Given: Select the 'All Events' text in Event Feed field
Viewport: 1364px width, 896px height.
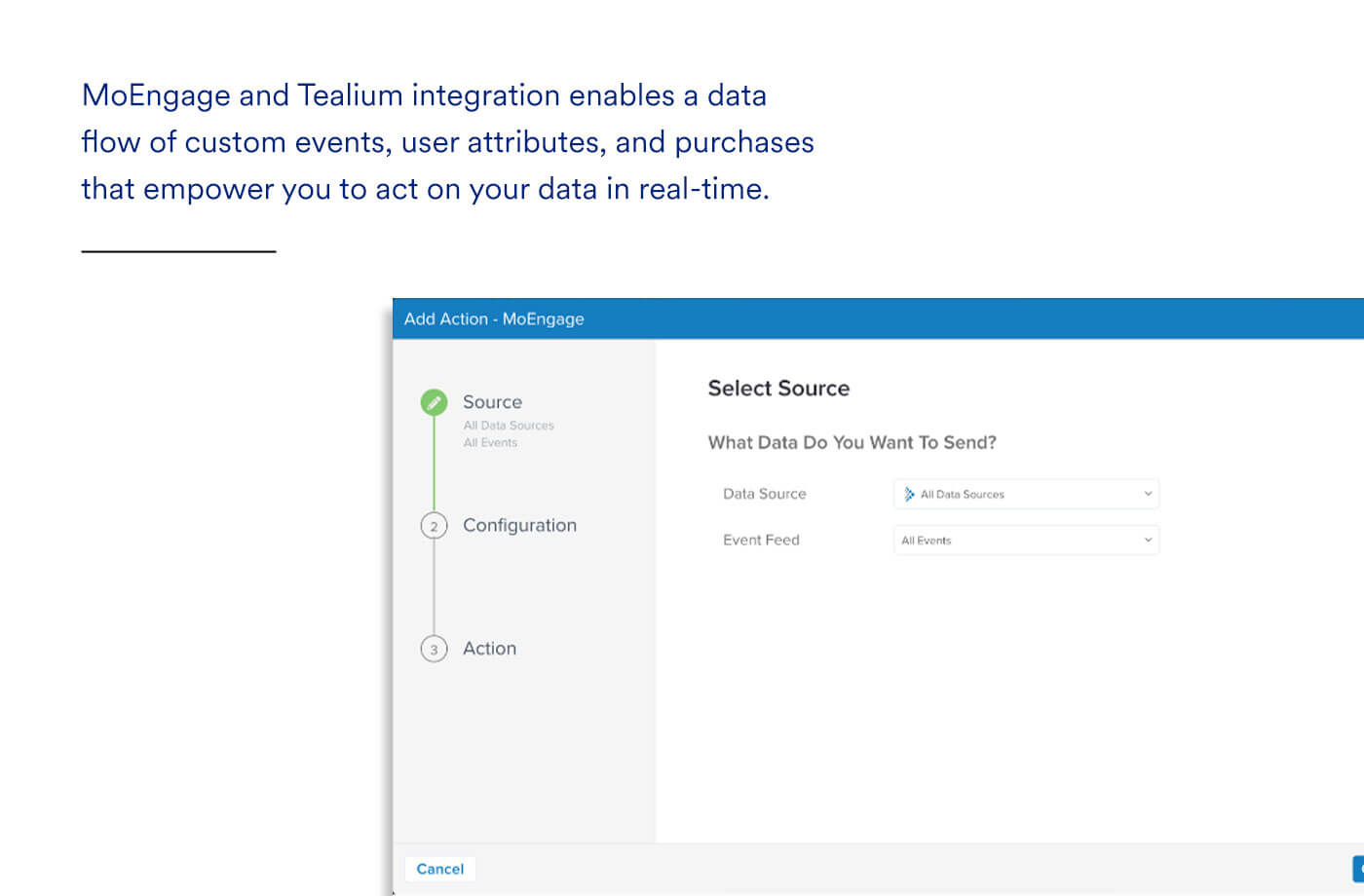Looking at the screenshot, I should point(926,541).
